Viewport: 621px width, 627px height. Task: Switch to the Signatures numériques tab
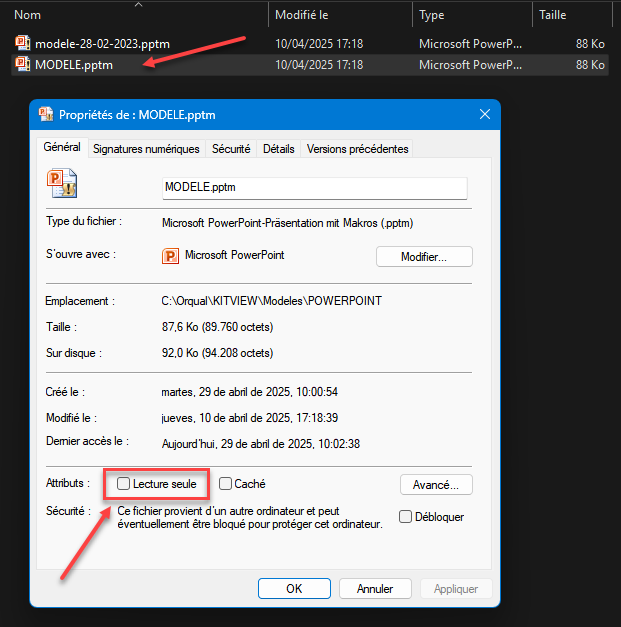click(145, 149)
